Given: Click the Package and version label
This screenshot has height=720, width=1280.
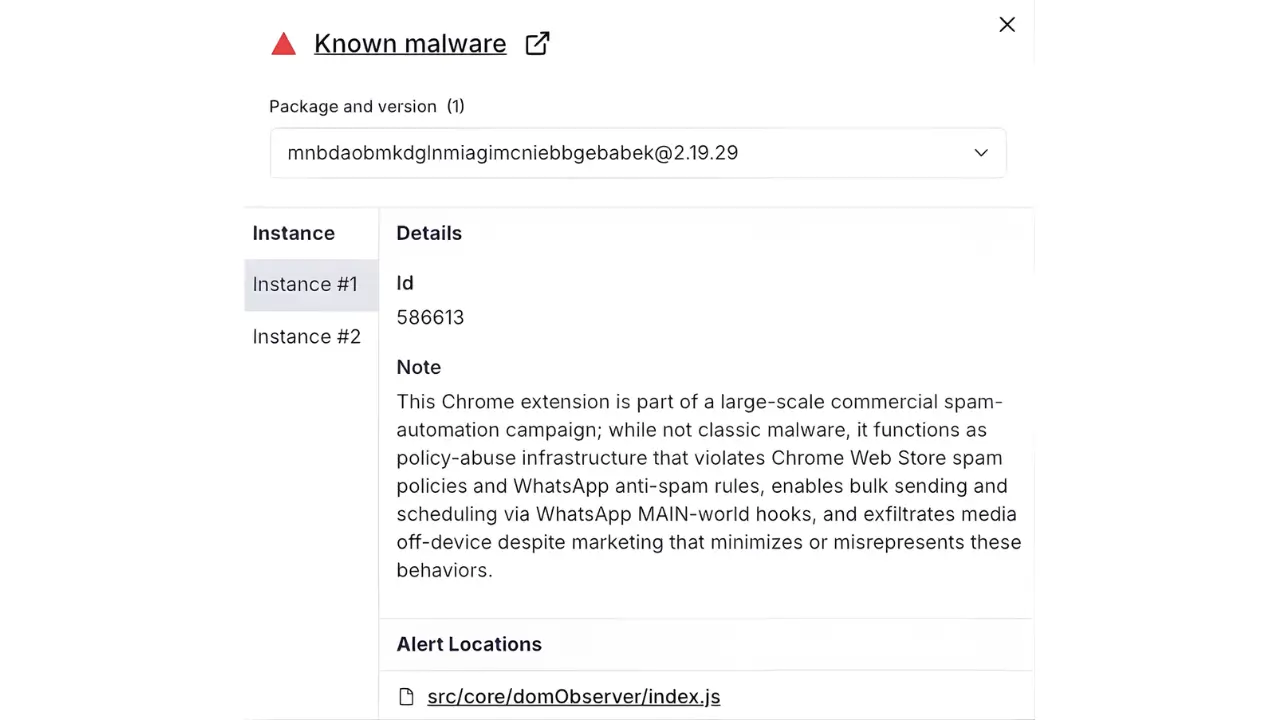Looking at the screenshot, I should (352, 106).
